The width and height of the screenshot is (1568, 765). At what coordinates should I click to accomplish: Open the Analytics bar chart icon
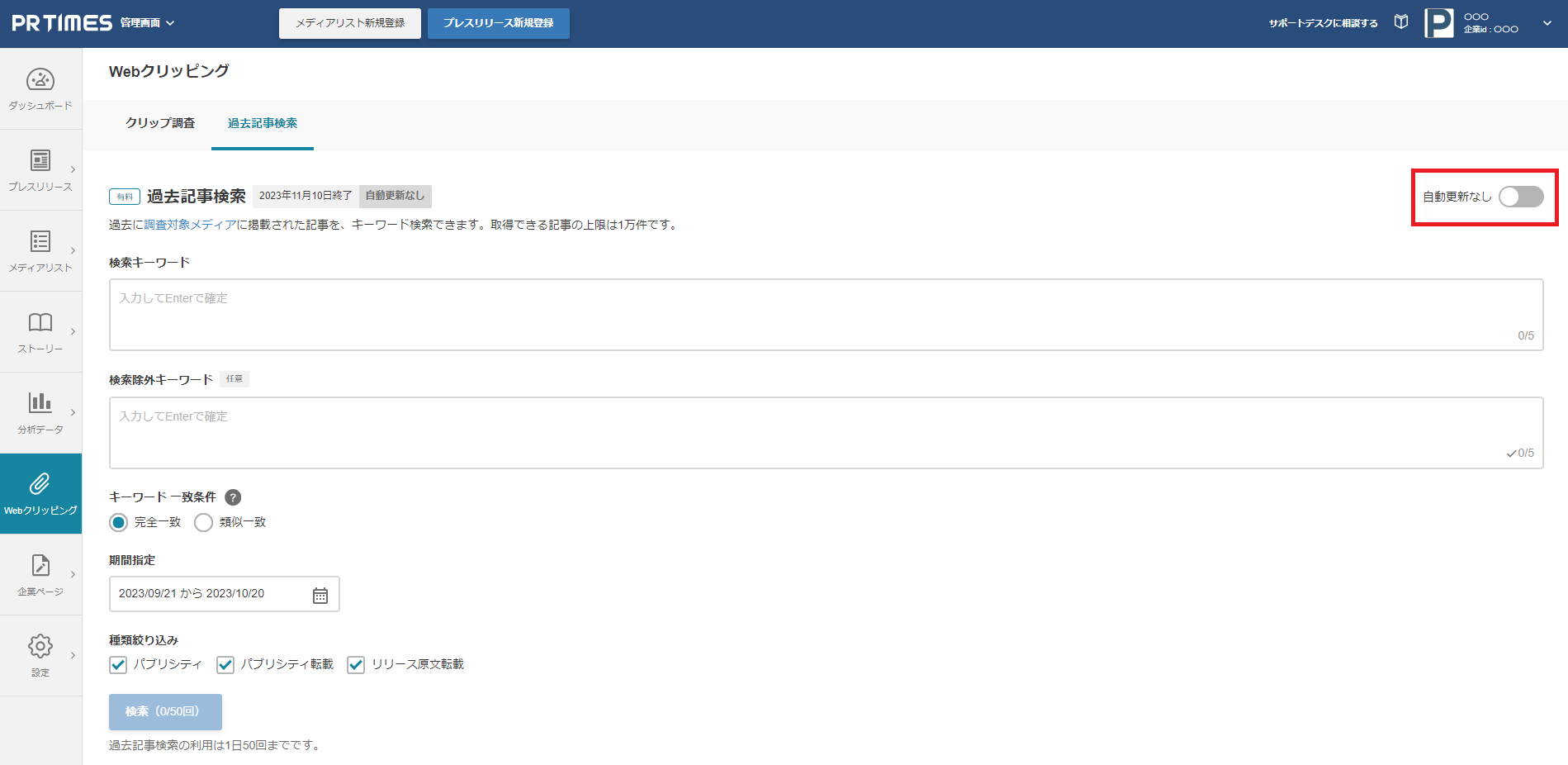click(x=40, y=402)
